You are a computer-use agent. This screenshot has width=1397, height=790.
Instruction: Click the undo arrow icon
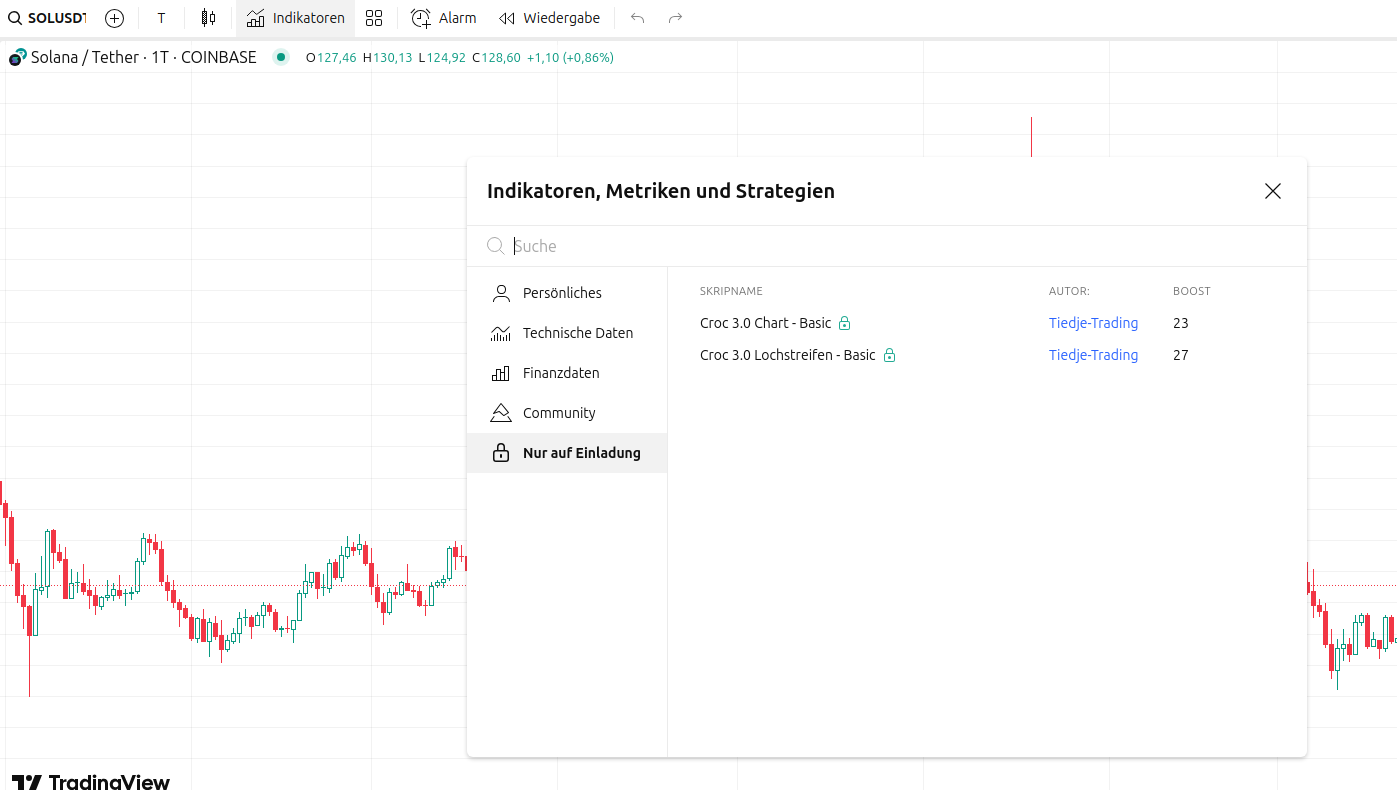pos(638,18)
